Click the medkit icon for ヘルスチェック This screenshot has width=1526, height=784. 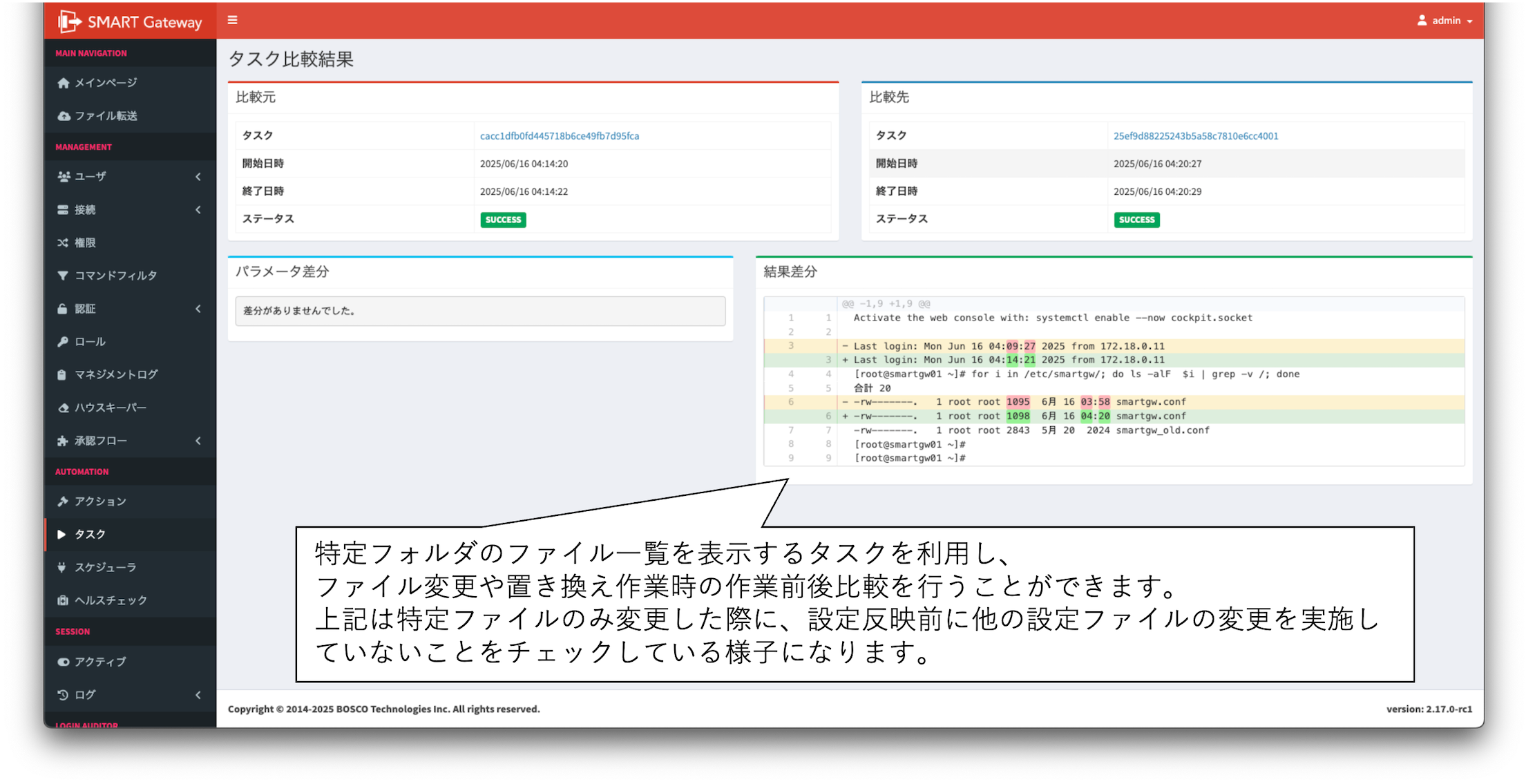[x=63, y=600]
